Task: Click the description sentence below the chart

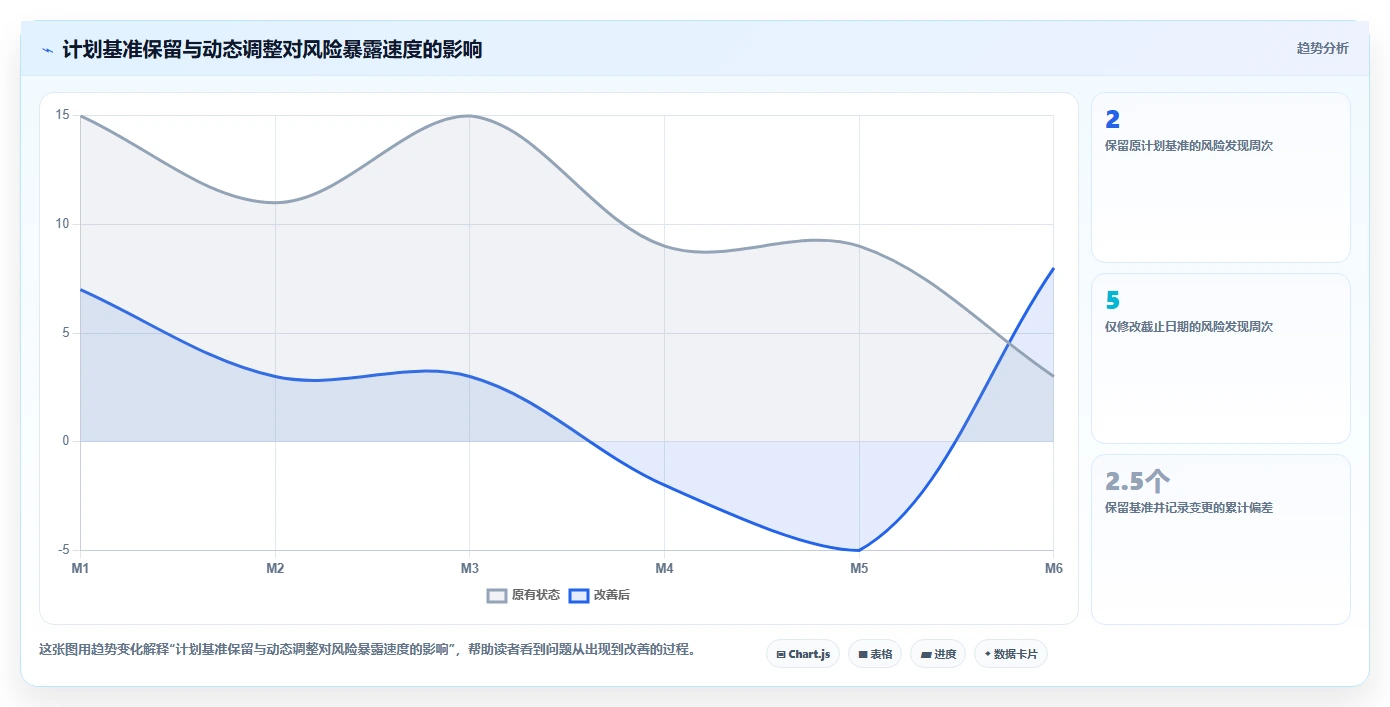Action: [x=367, y=649]
